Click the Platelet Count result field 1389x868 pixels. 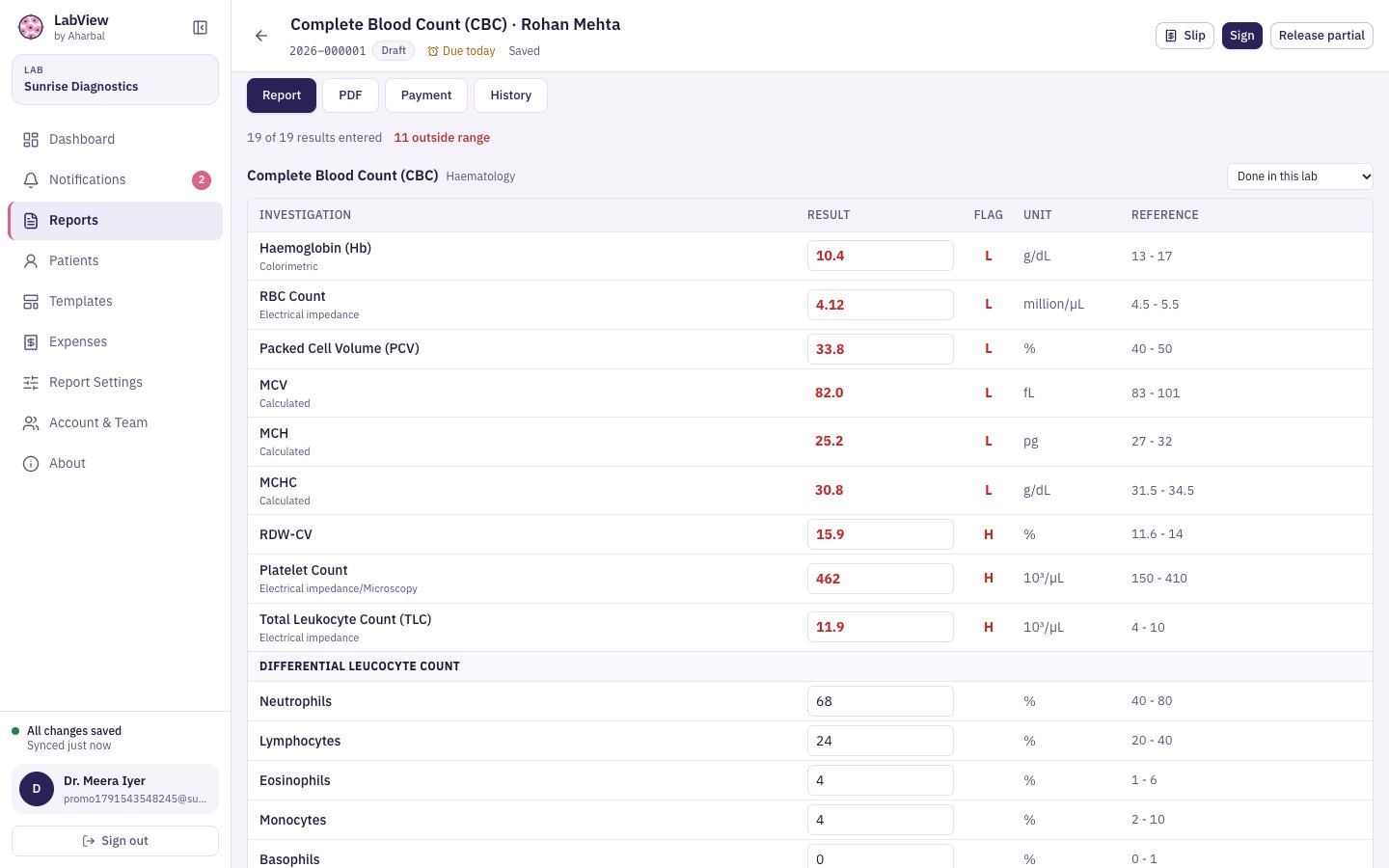point(881,579)
